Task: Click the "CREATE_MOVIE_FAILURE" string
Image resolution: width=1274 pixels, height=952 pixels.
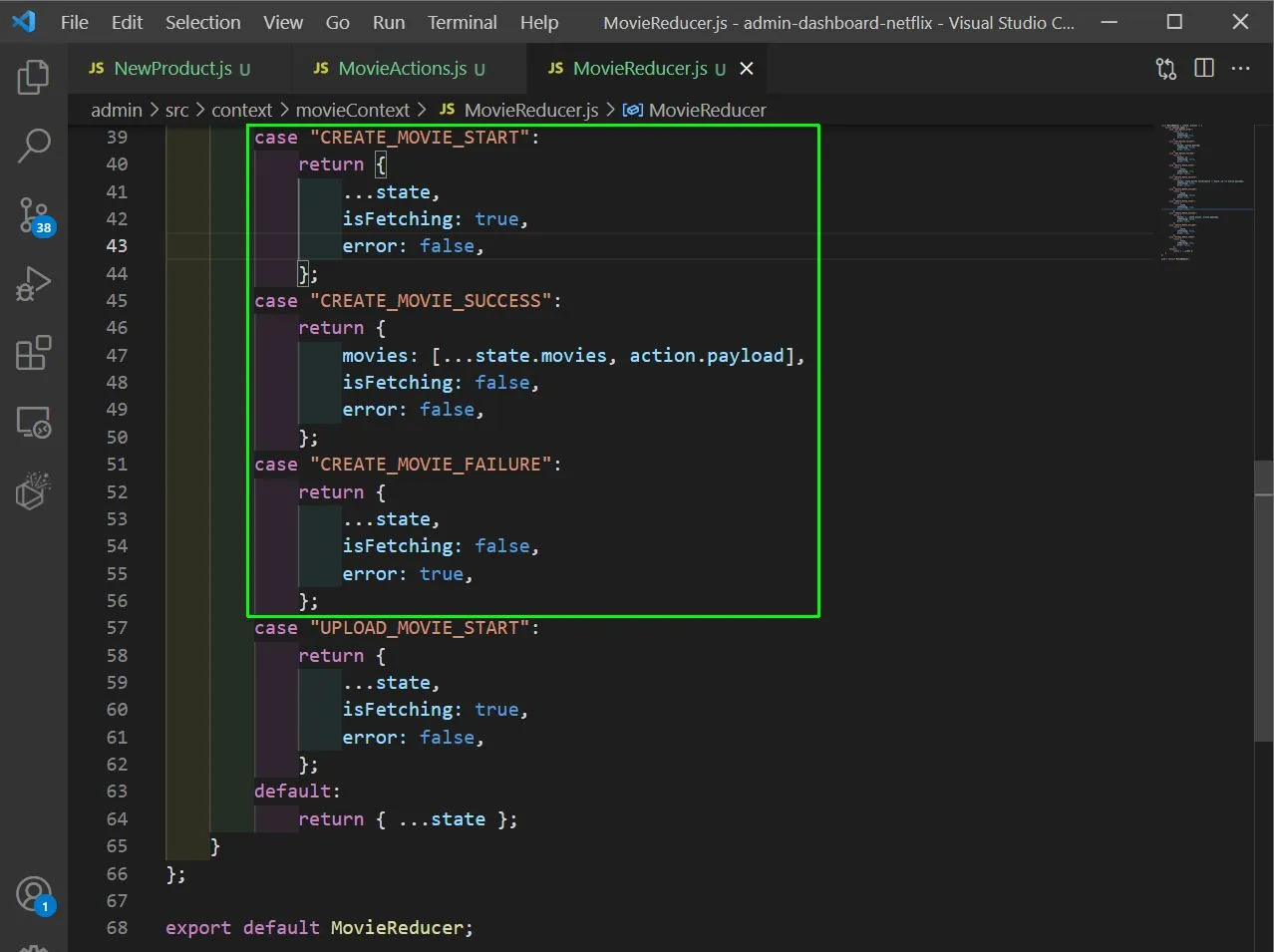Action: tap(430, 465)
